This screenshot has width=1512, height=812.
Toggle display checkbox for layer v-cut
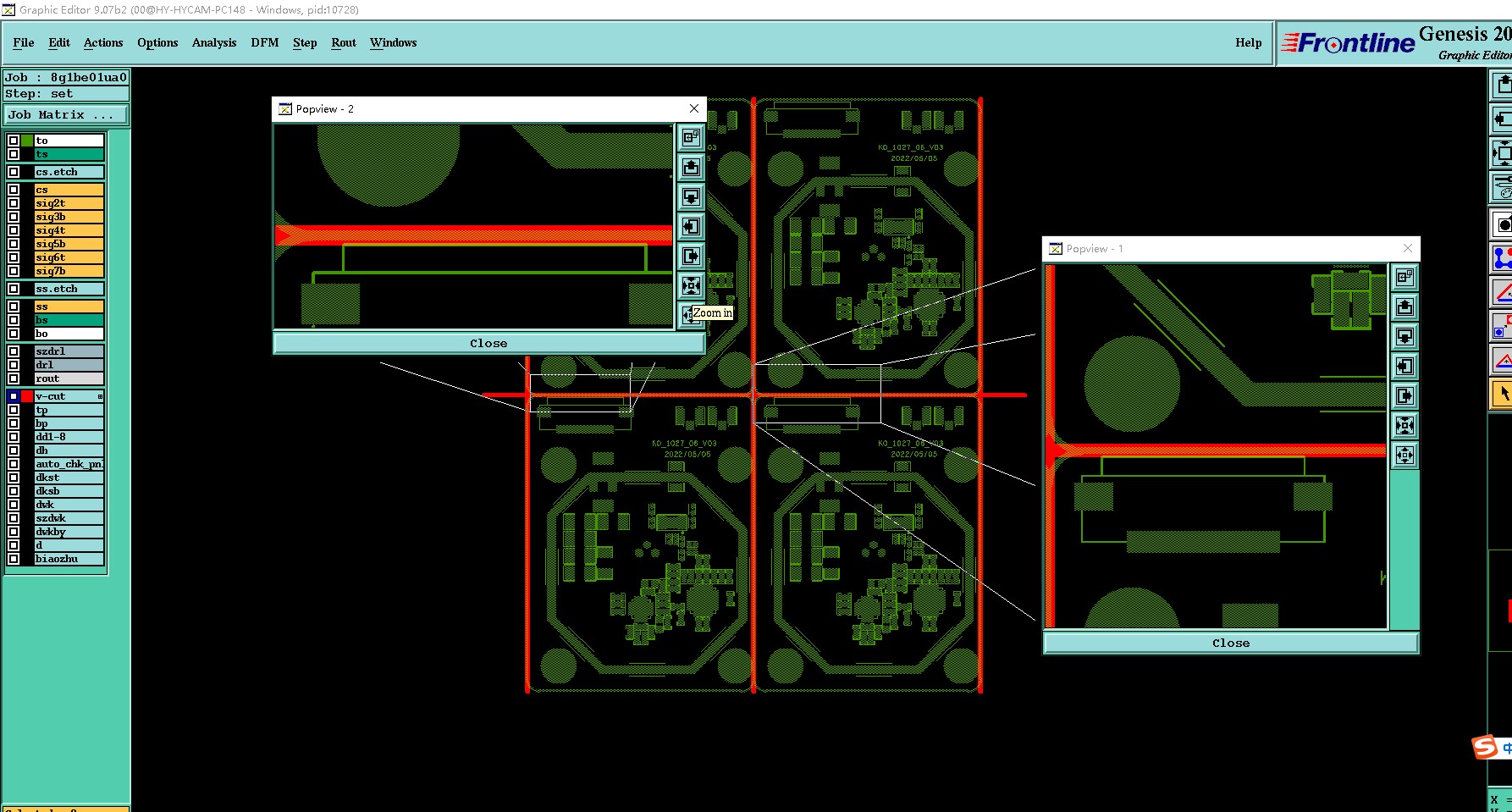14,396
